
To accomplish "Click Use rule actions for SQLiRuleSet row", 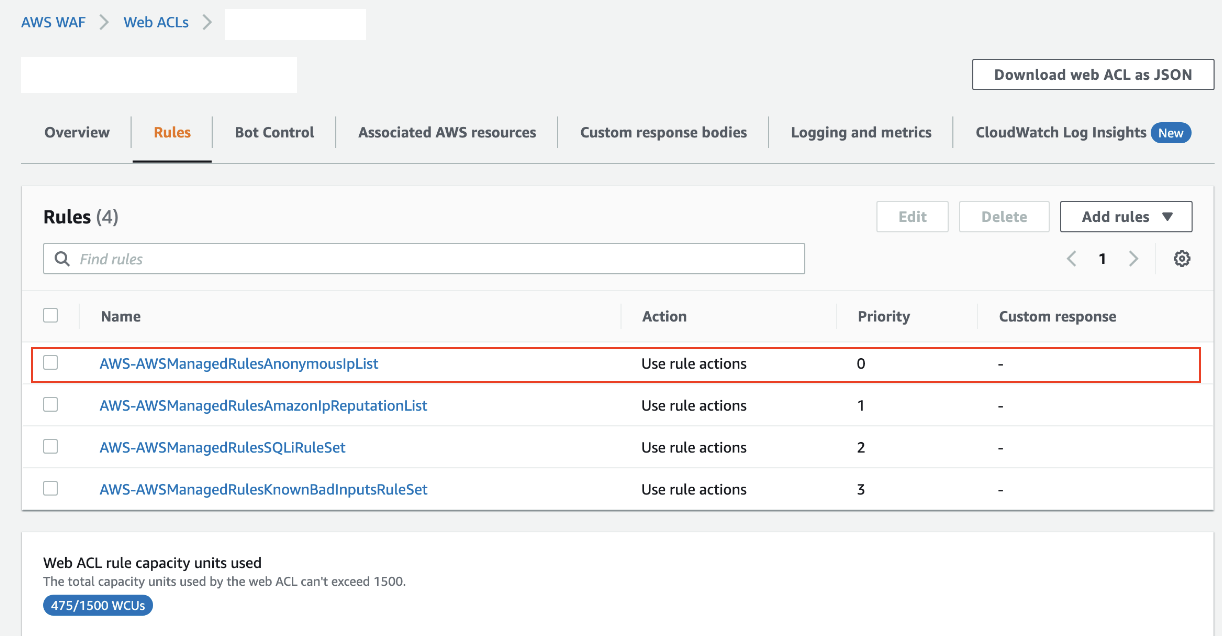I will point(694,448).
